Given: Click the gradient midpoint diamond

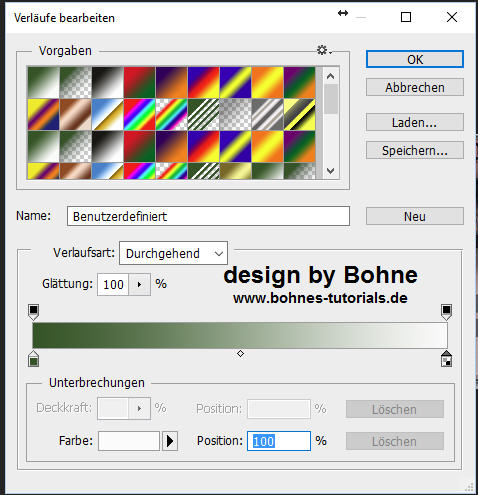Looking at the screenshot, I should point(240,353).
